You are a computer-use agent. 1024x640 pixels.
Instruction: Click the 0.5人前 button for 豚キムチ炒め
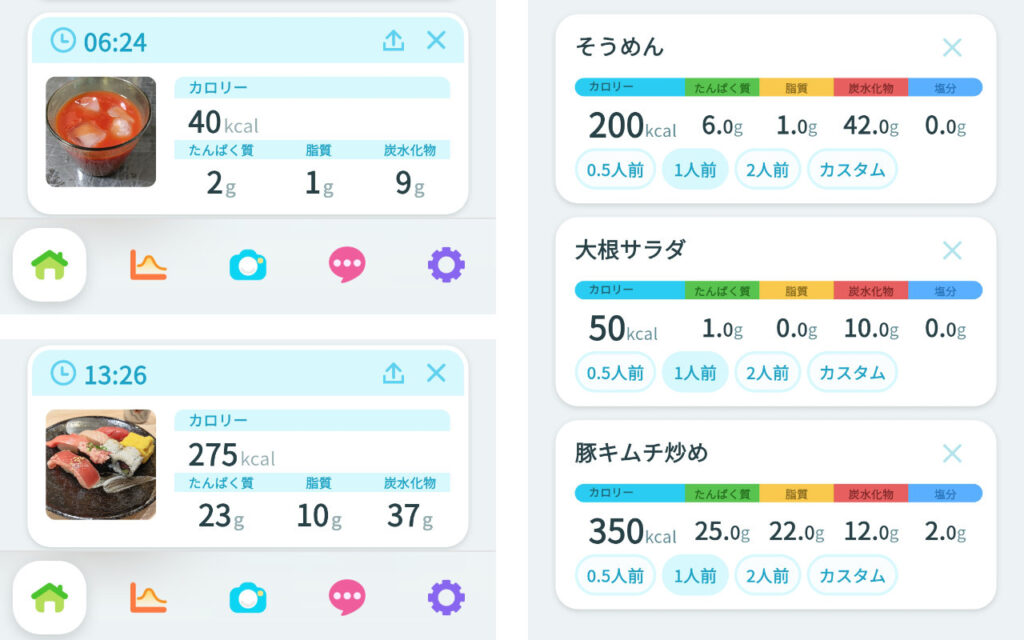(615, 574)
